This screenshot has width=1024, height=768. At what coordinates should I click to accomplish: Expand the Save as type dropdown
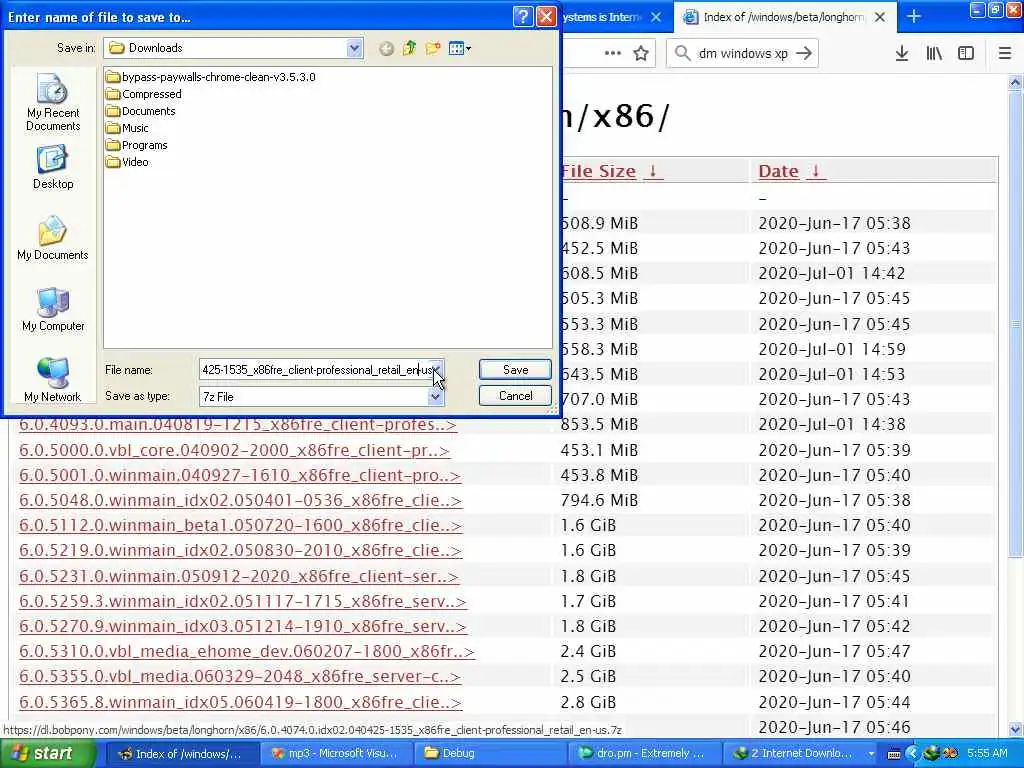click(436, 396)
